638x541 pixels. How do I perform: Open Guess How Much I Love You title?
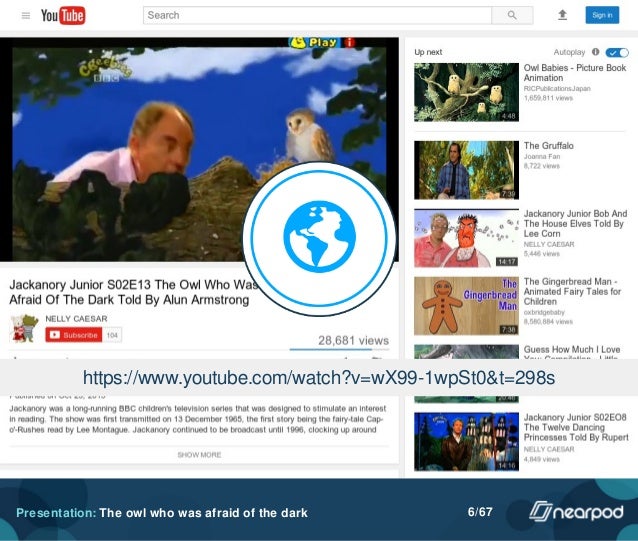click(572, 351)
